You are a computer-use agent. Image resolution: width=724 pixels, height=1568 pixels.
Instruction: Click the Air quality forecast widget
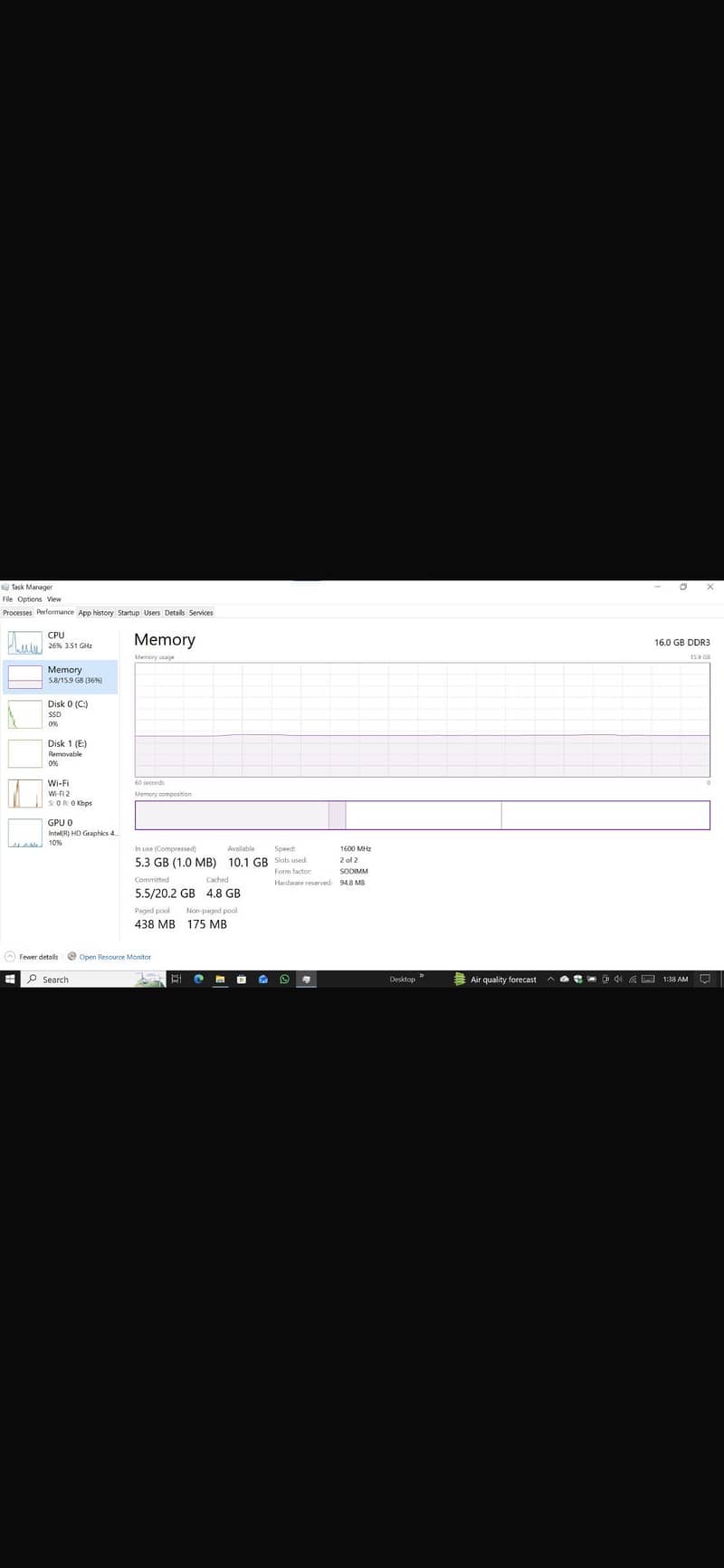pyautogui.click(x=495, y=979)
